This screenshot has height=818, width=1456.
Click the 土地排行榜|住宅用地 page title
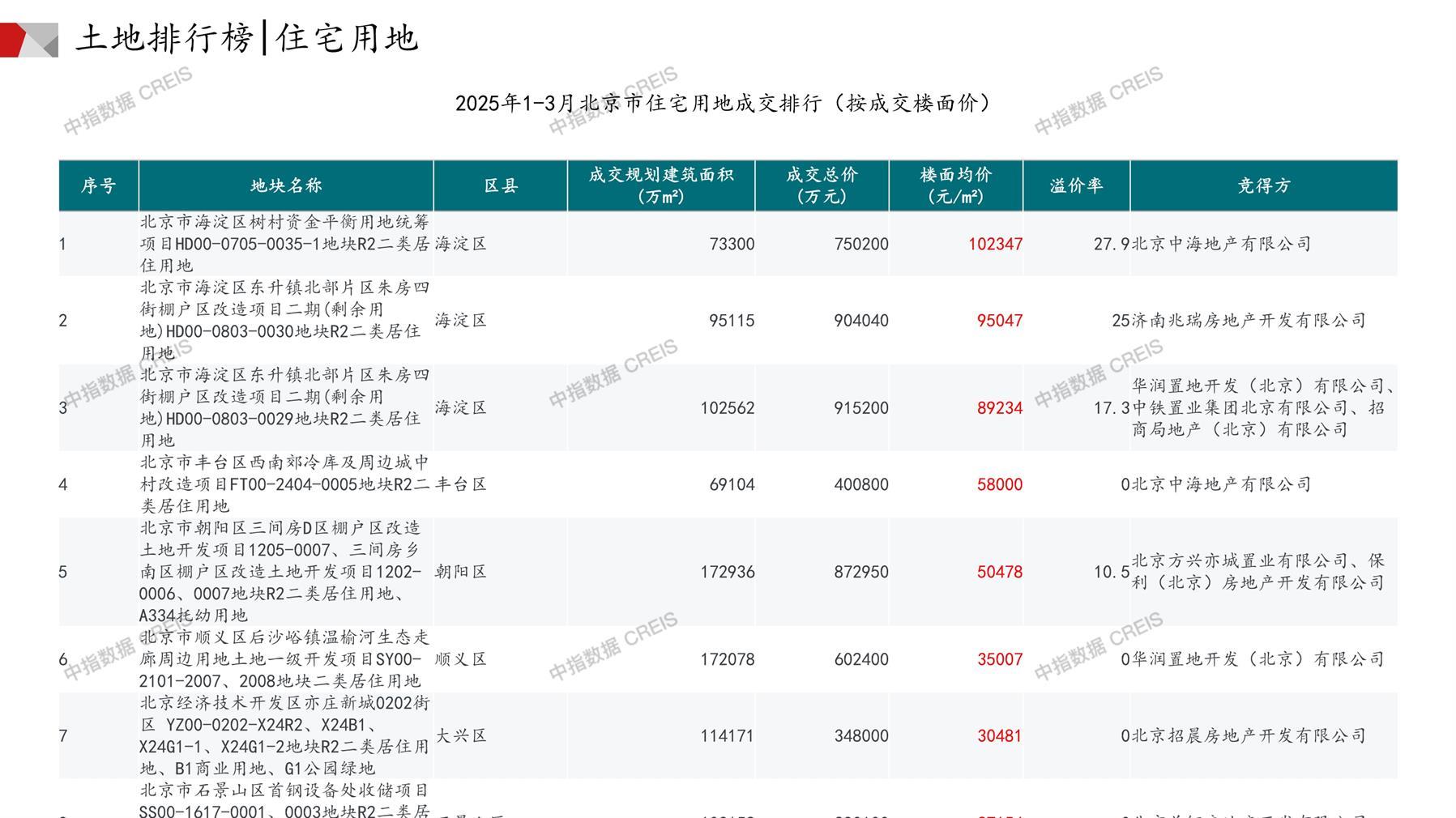(x=246, y=38)
